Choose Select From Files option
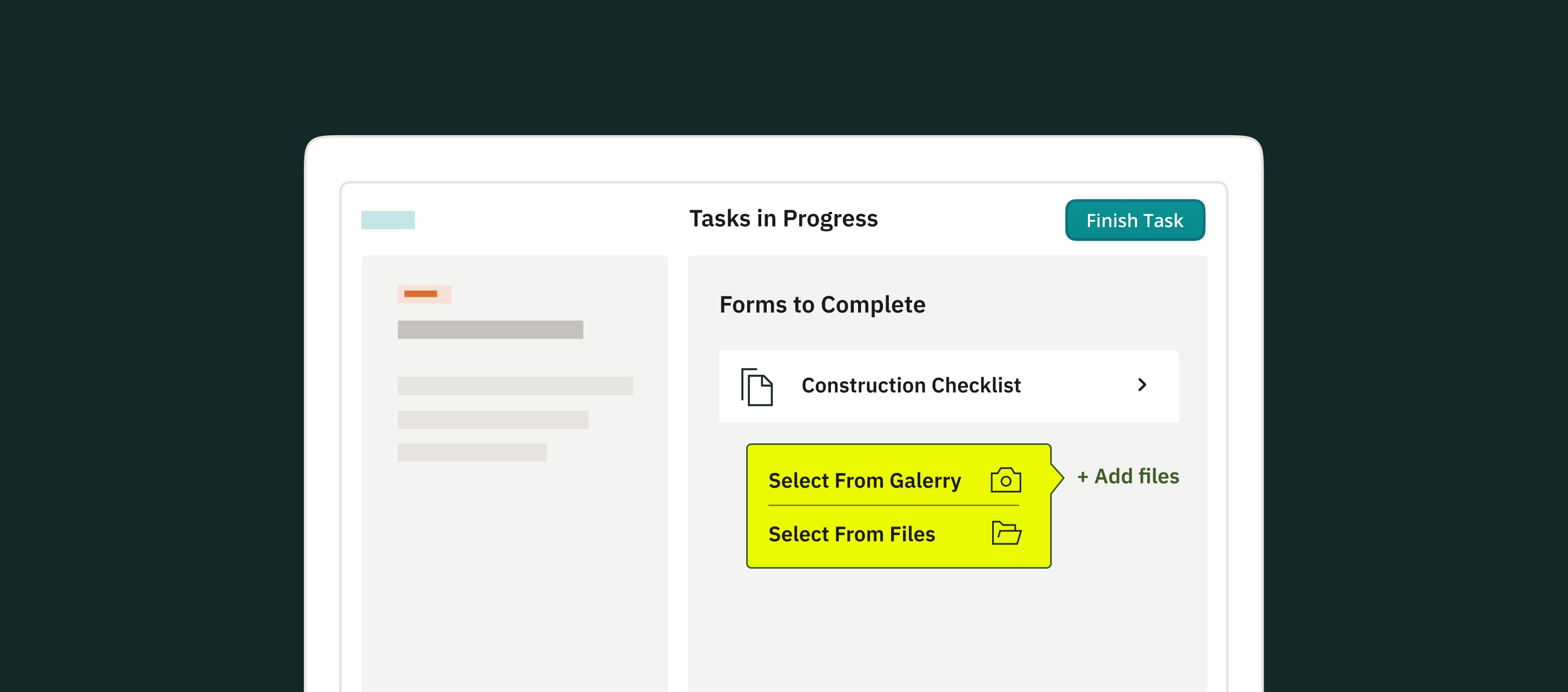Image resolution: width=1568 pixels, height=692 pixels. 852,534
